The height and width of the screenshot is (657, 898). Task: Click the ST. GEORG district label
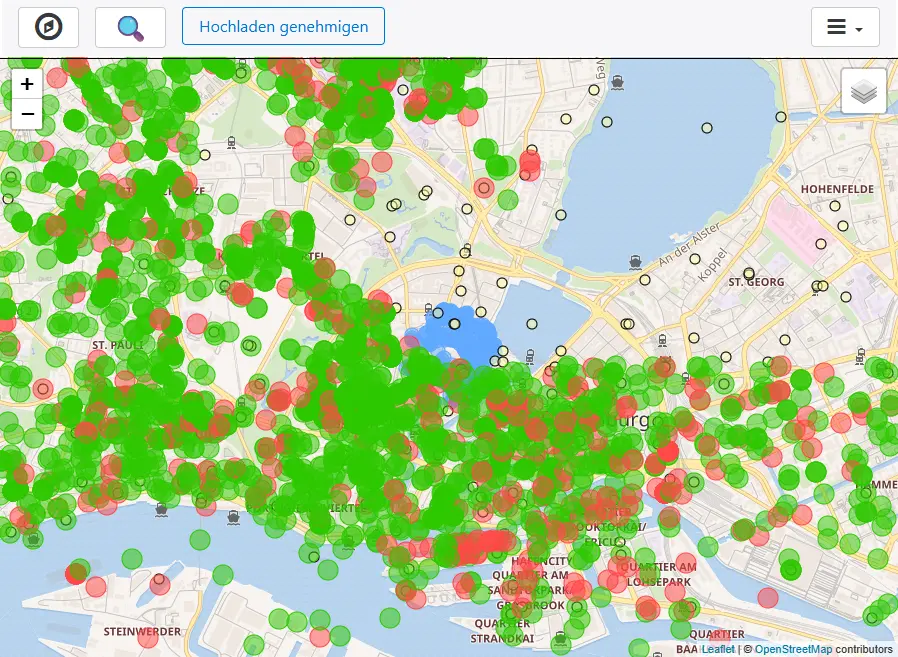click(x=756, y=282)
